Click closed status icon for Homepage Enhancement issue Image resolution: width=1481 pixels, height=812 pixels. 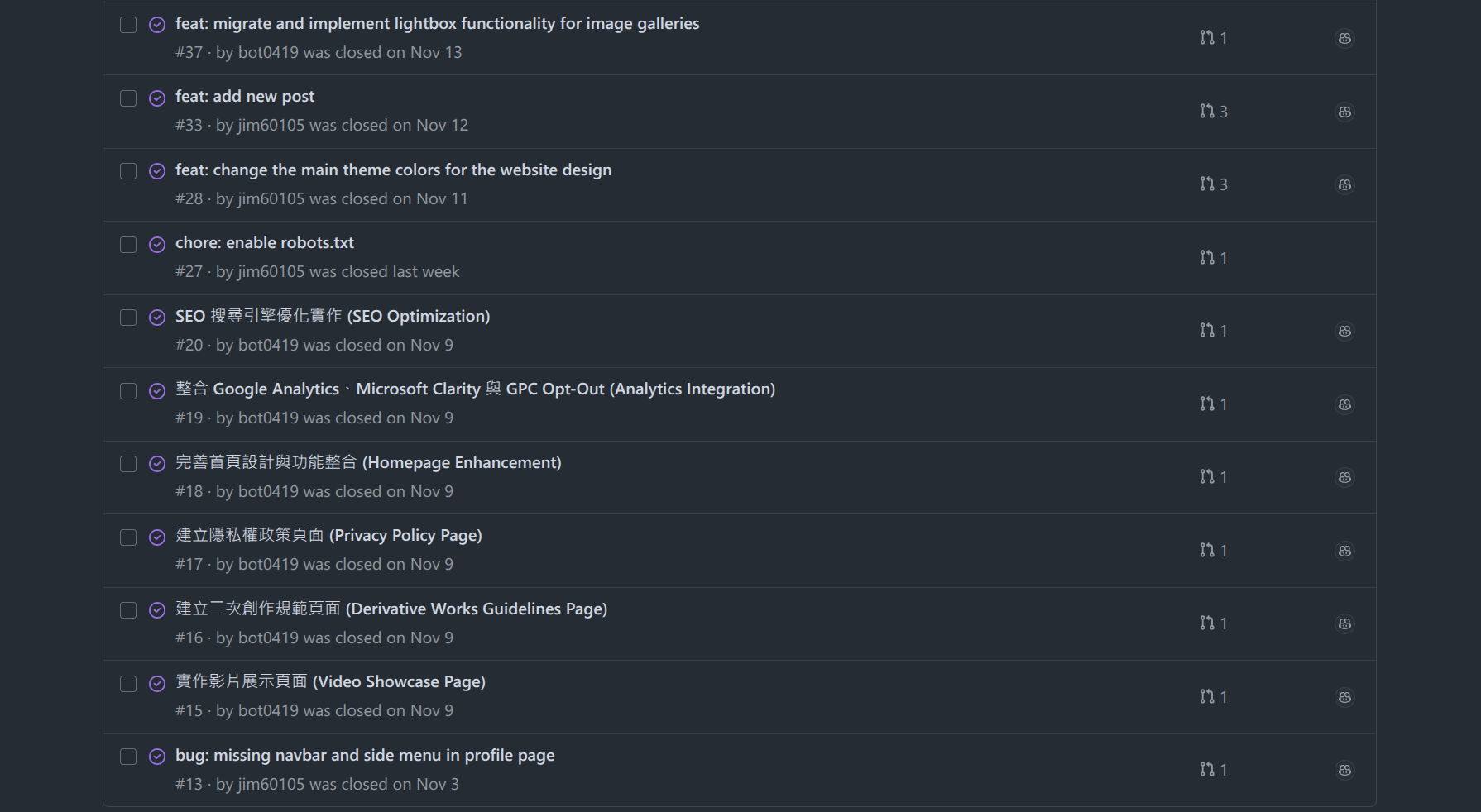pyautogui.click(x=157, y=464)
